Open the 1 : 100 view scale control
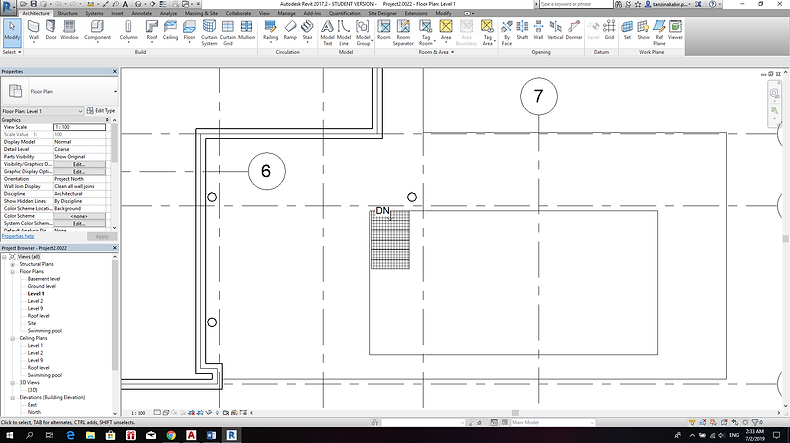 [x=138, y=413]
